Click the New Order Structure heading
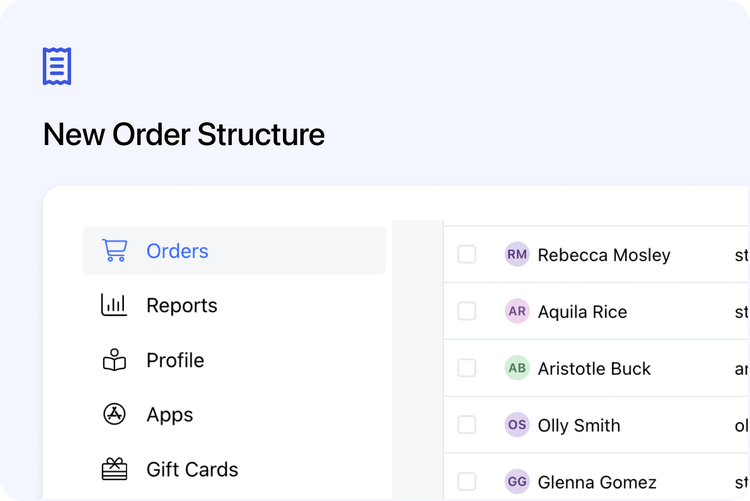Image resolution: width=750 pixels, height=501 pixels. point(184,134)
